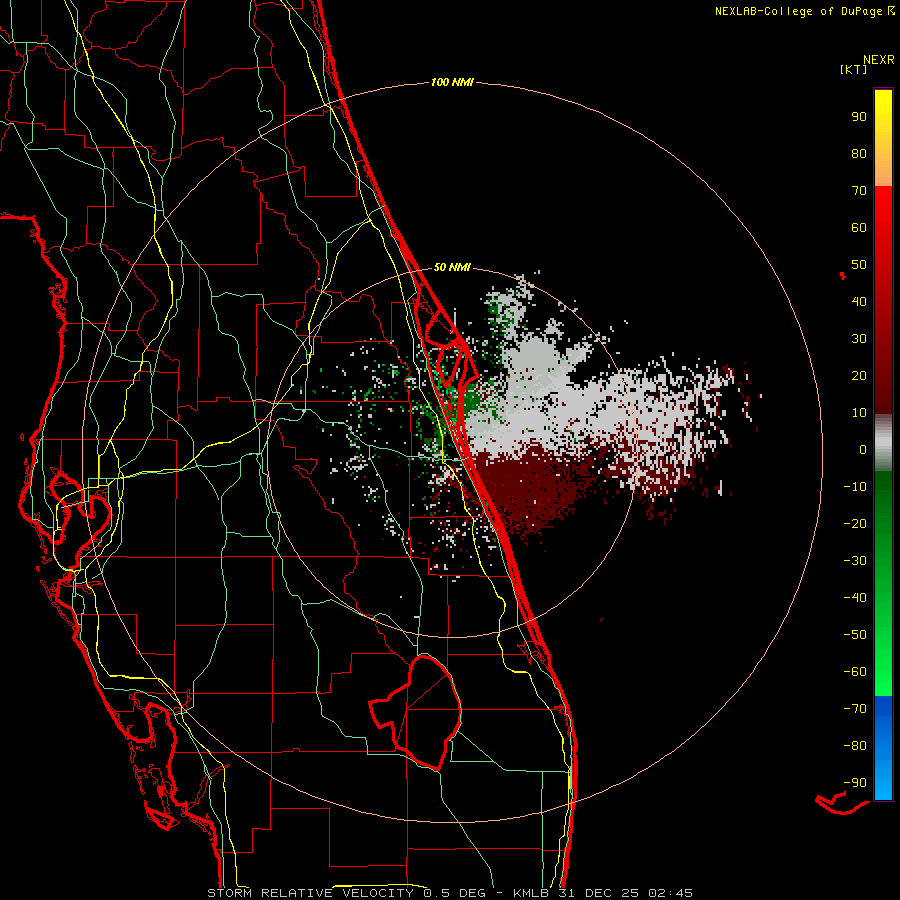Viewport: 900px width, 900px height.
Task: Click the -40 knot scale label
Action: [855, 598]
